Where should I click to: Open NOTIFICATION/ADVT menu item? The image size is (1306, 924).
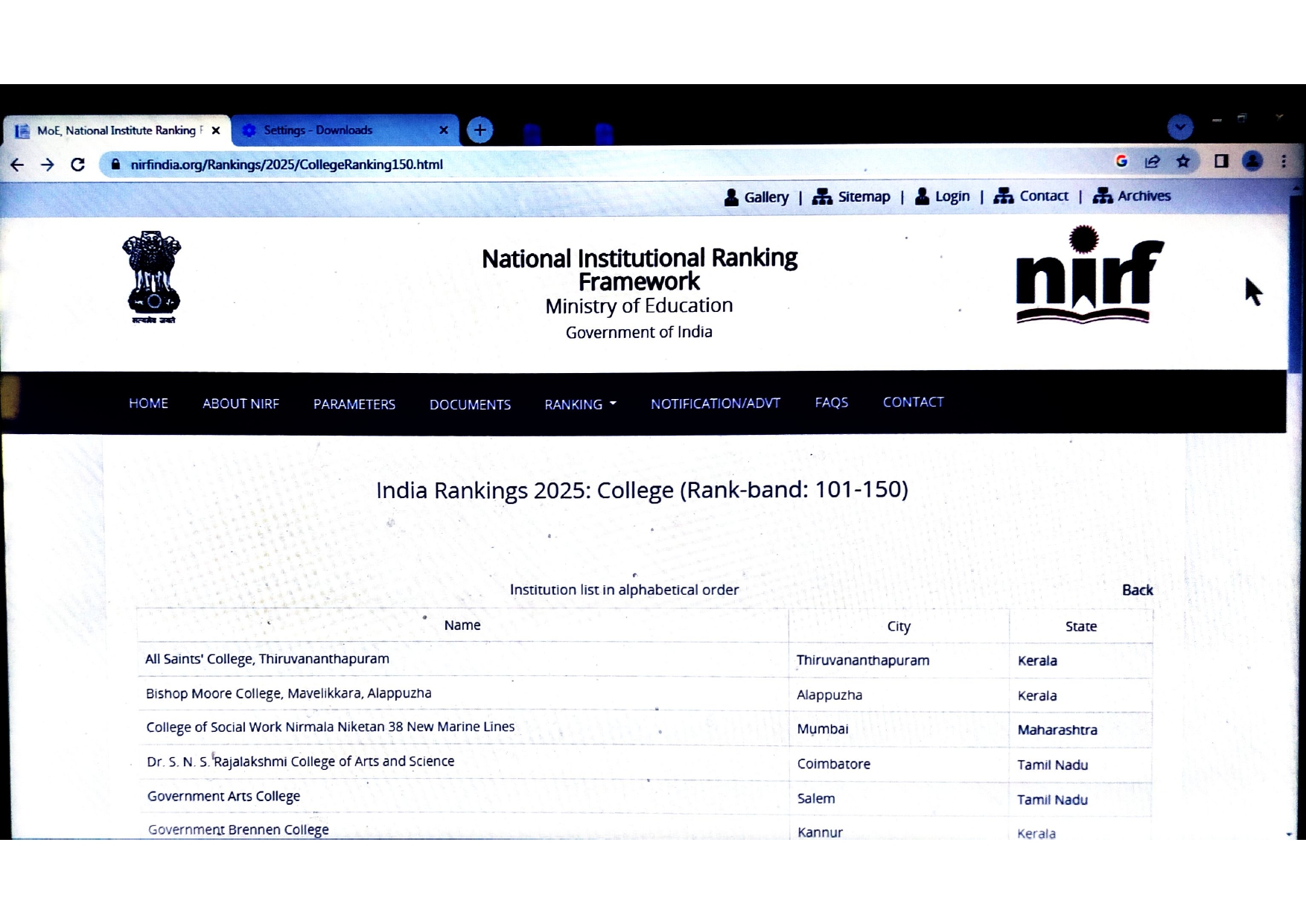[716, 404]
